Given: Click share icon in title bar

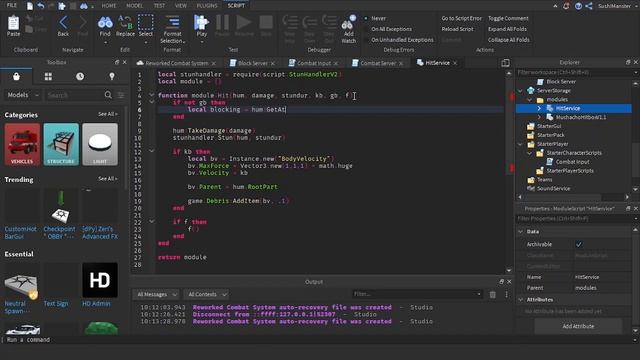Looking at the screenshot, I should tap(589, 6).
